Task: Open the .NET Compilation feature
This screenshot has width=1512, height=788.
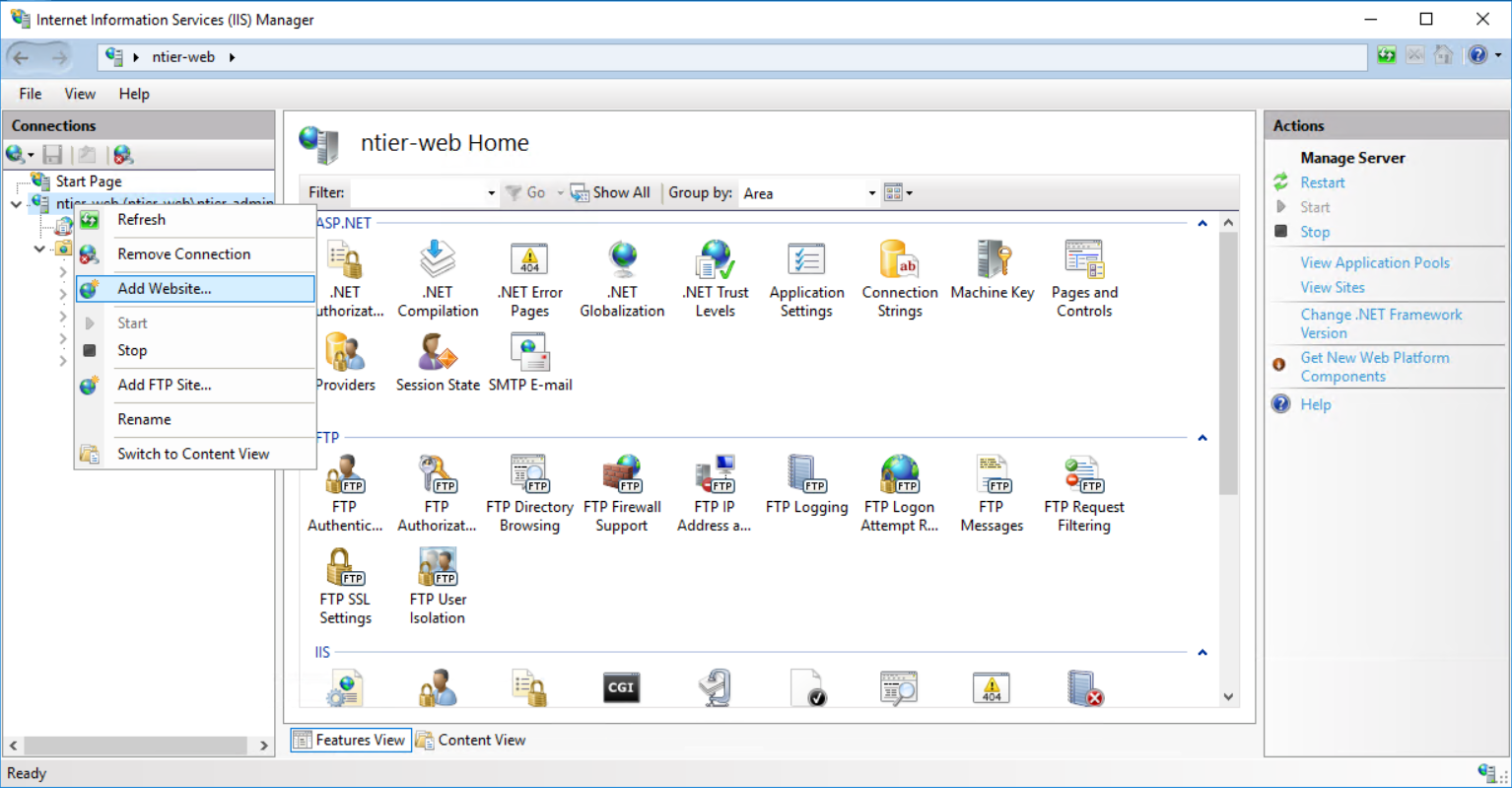Action: pyautogui.click(x=437, y=276)
